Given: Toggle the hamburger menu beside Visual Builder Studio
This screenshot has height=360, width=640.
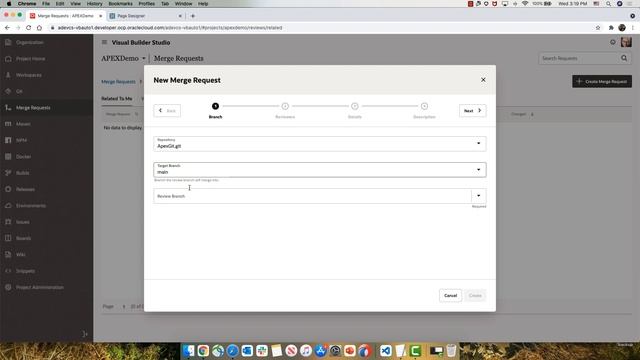Looking at the screenshot, I should [x=104, y=42].
